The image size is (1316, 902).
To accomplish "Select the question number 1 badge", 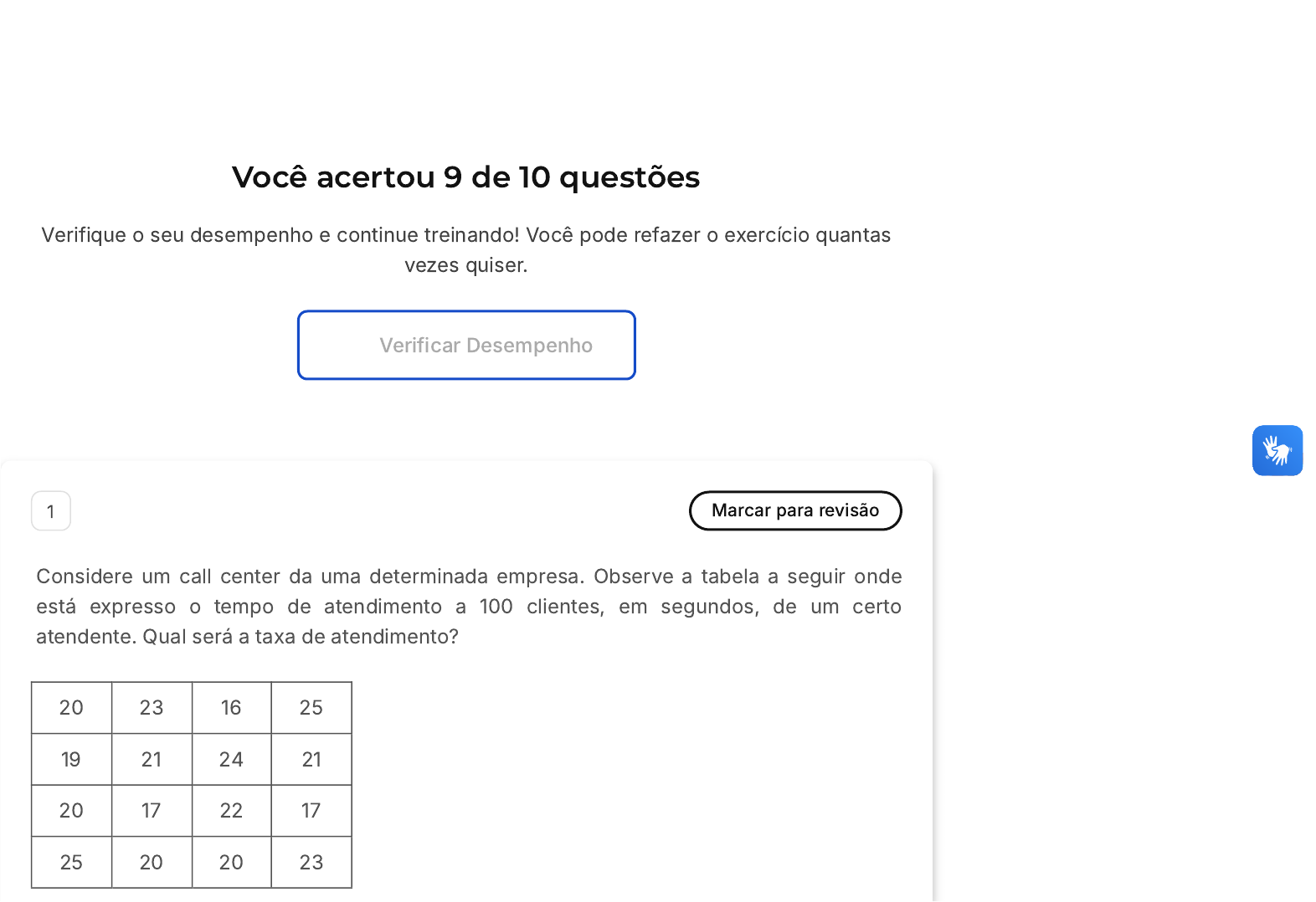I will (x=51, y=511).
